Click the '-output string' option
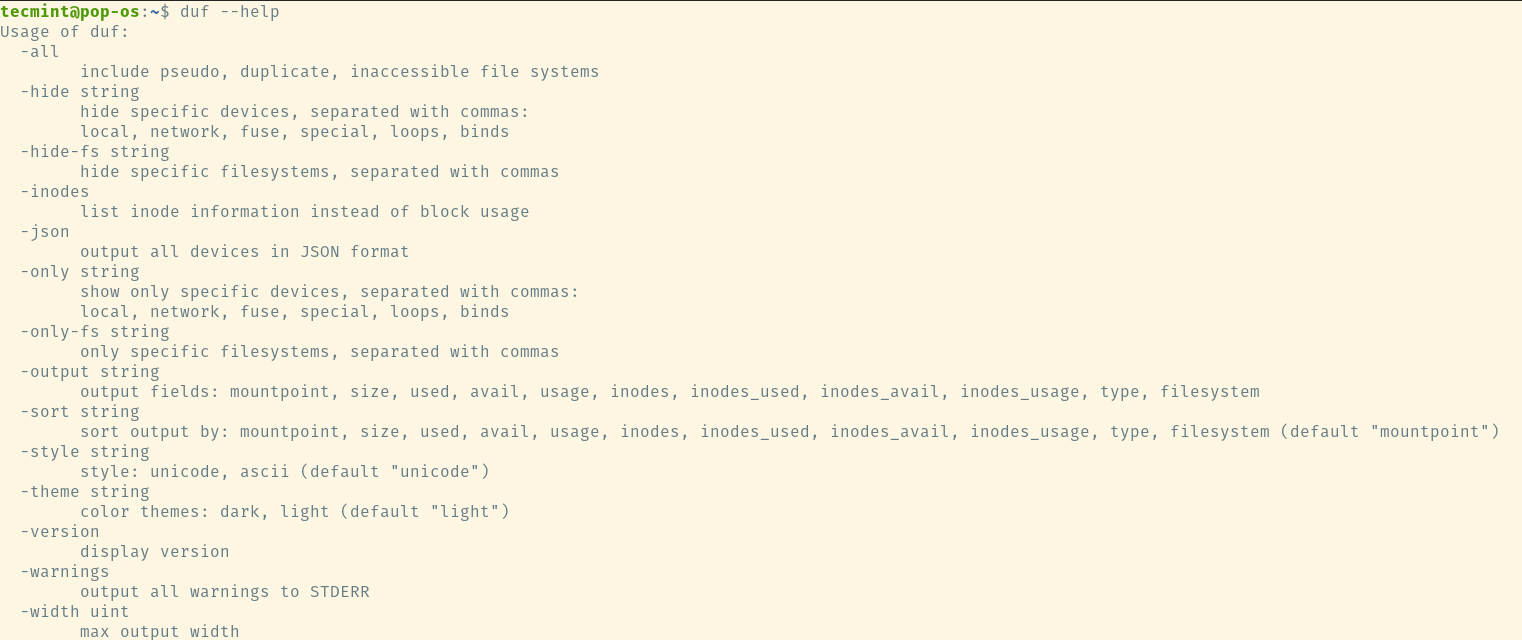The width and height of the screenshot is (1522, 640). pos(90,372)
